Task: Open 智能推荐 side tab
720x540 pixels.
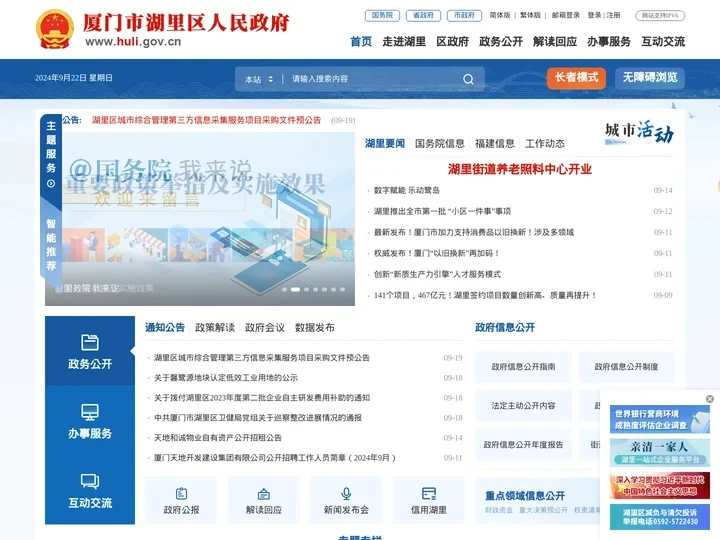Action: click(x=51, y=245)
